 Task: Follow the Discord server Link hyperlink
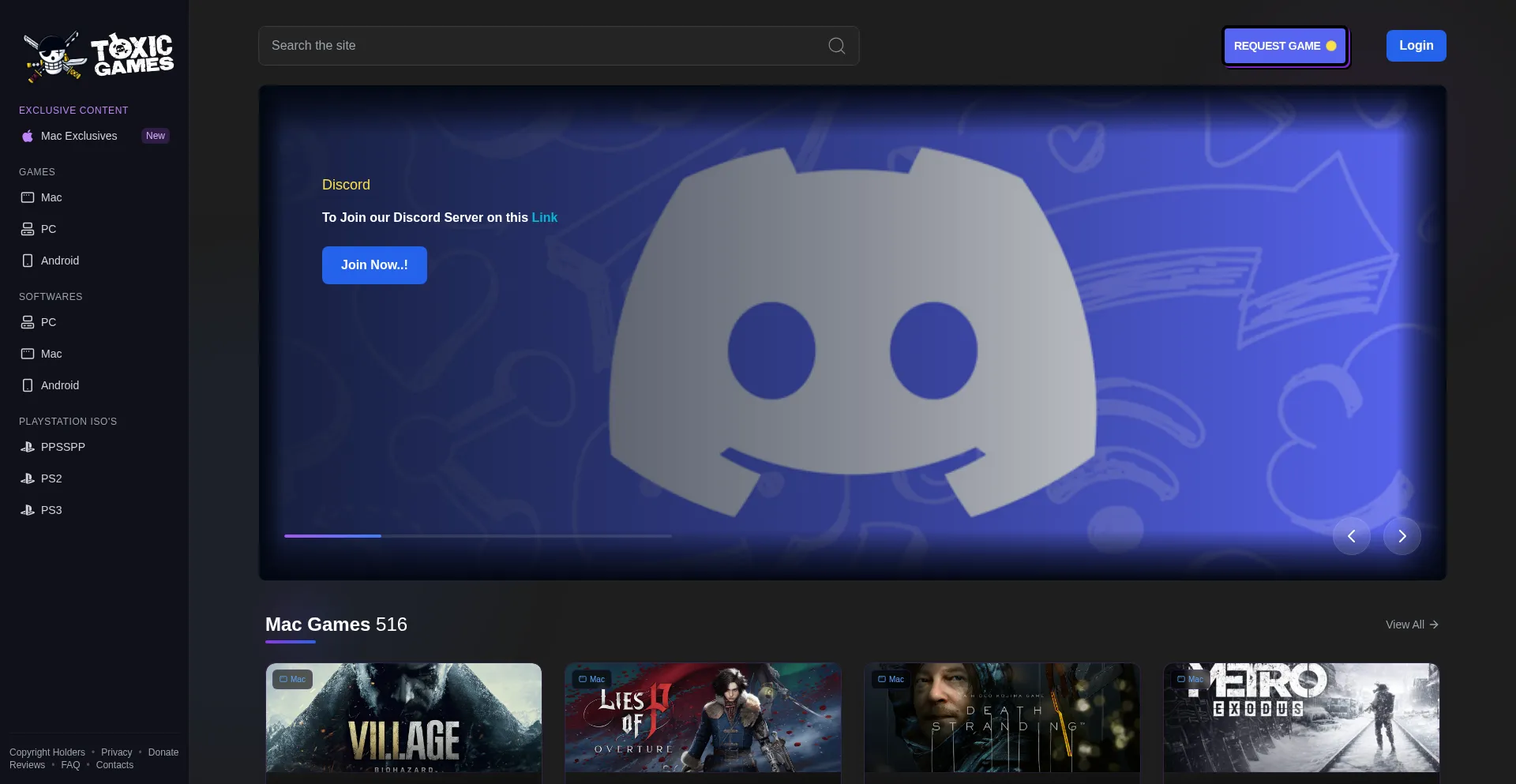[x=544, y=217]
